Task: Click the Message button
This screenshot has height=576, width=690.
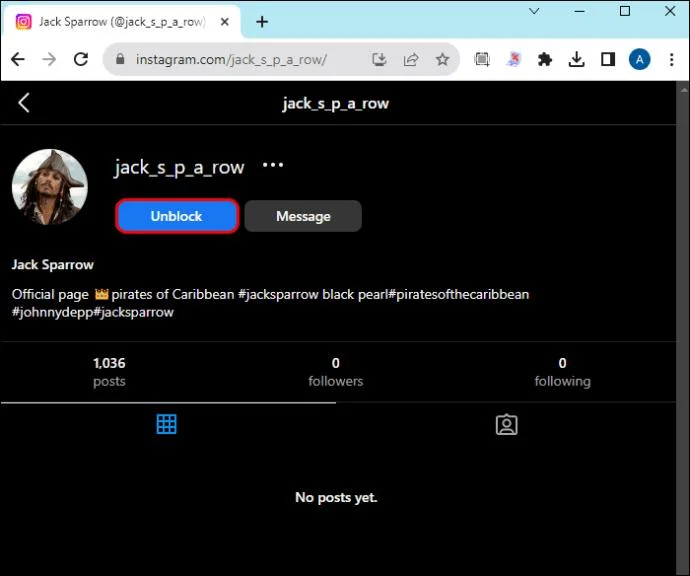Action: coord(303,216)
